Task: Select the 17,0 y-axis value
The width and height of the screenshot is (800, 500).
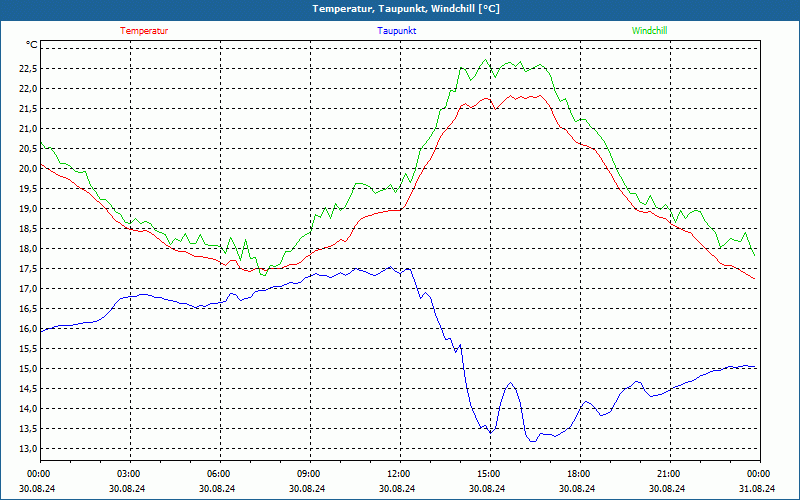Action: 28,289
